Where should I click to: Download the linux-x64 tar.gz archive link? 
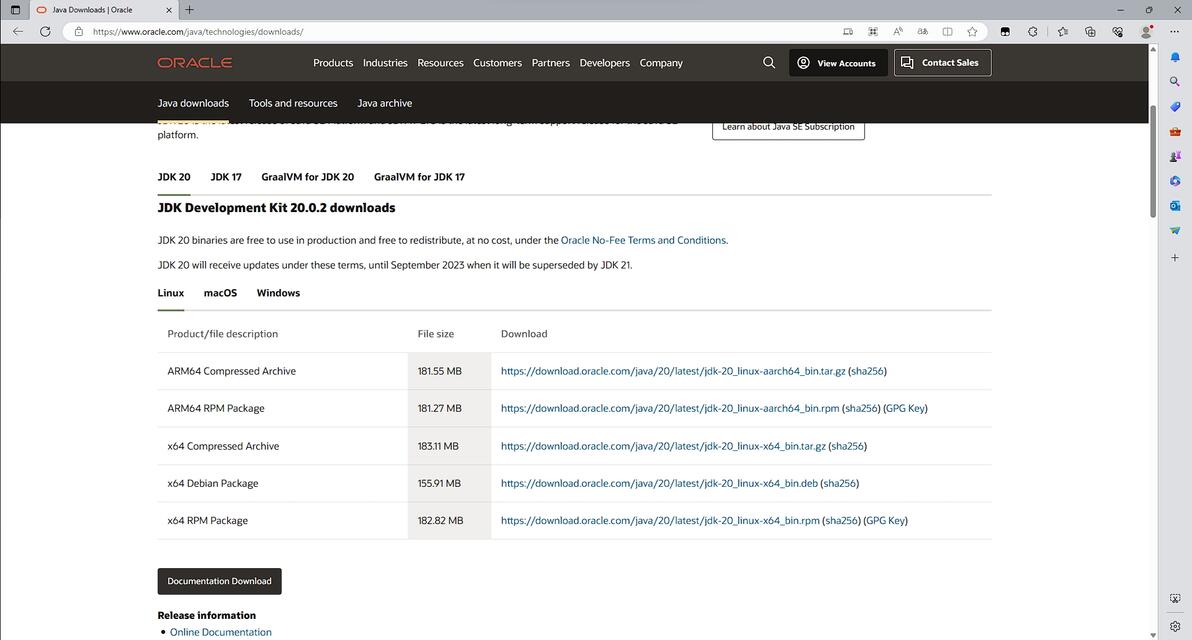(x=663, y=446)
